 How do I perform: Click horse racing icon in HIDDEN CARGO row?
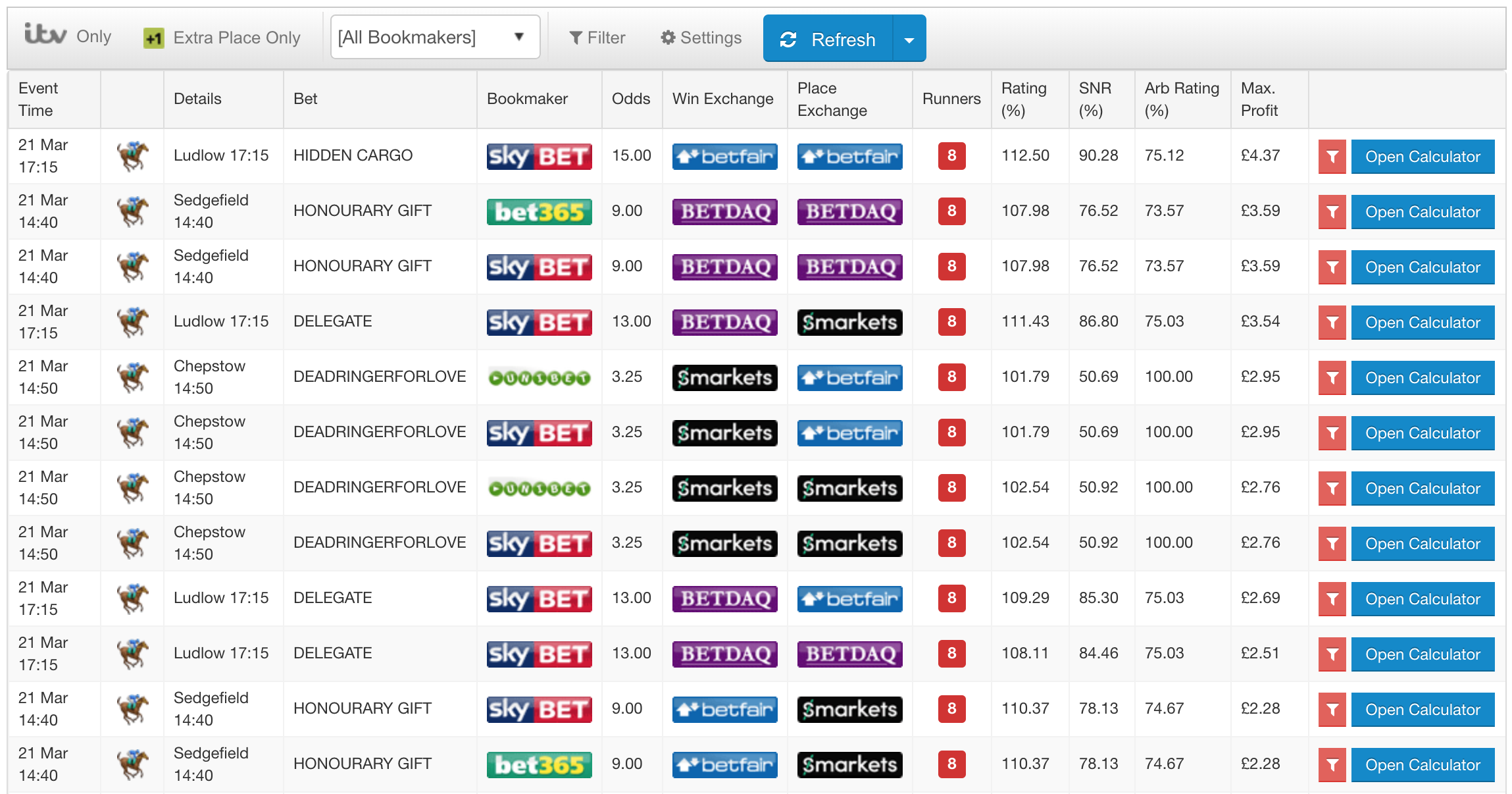pyautogui.click(x=132, y=157)
